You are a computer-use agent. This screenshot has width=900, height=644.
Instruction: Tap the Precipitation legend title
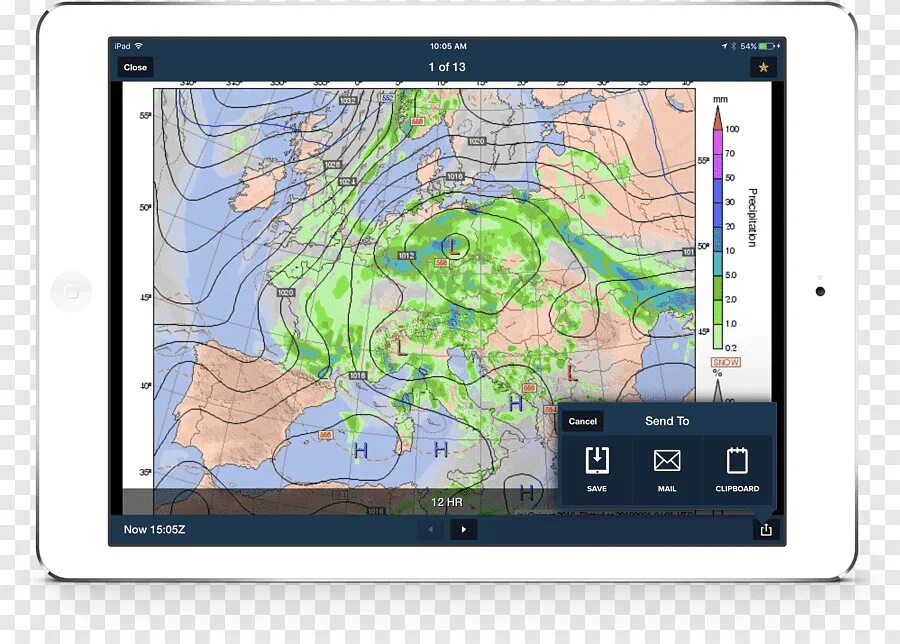pyautogui.click(x=752, y=218)
